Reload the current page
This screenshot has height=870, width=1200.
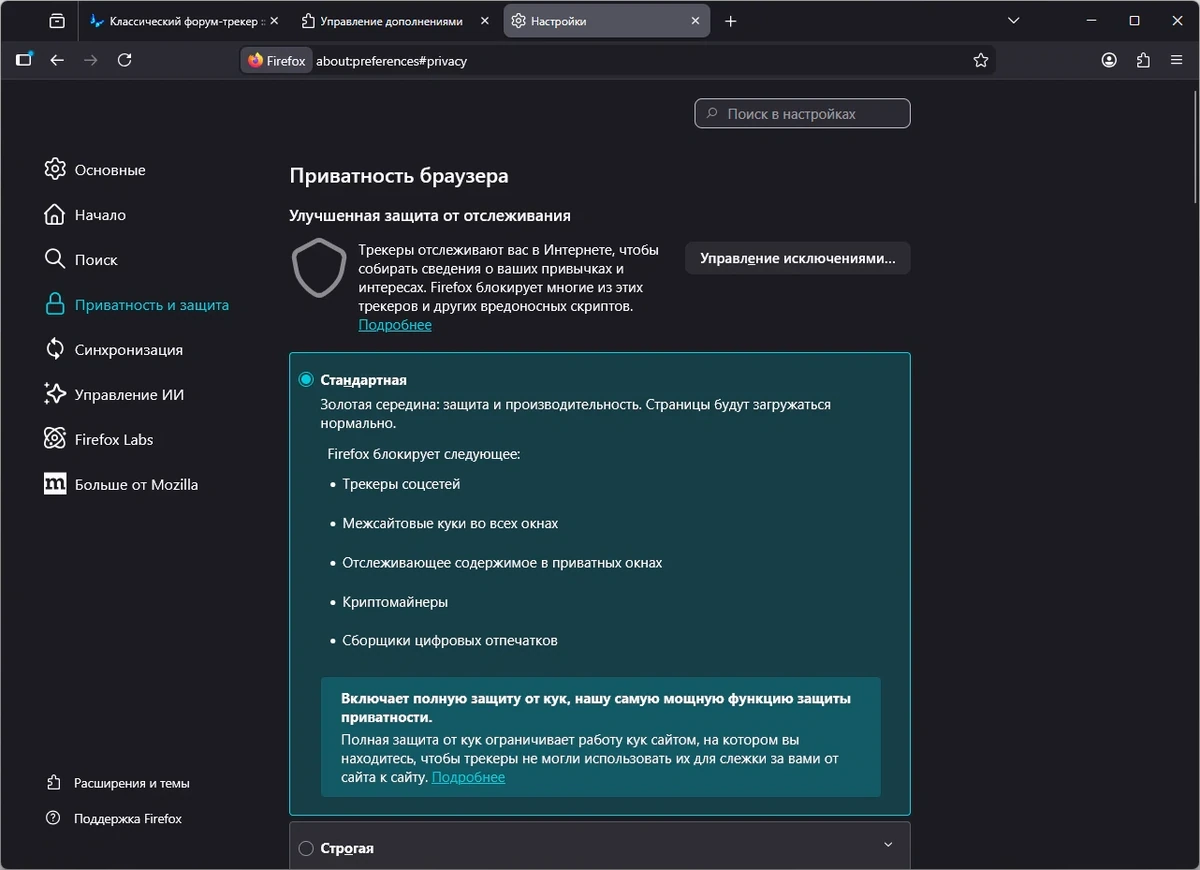[124, 60]
